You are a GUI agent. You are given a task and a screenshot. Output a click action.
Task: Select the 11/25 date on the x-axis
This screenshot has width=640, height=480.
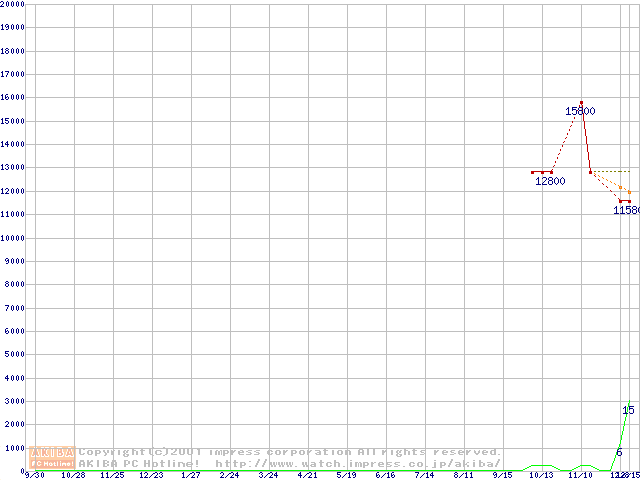112,475
